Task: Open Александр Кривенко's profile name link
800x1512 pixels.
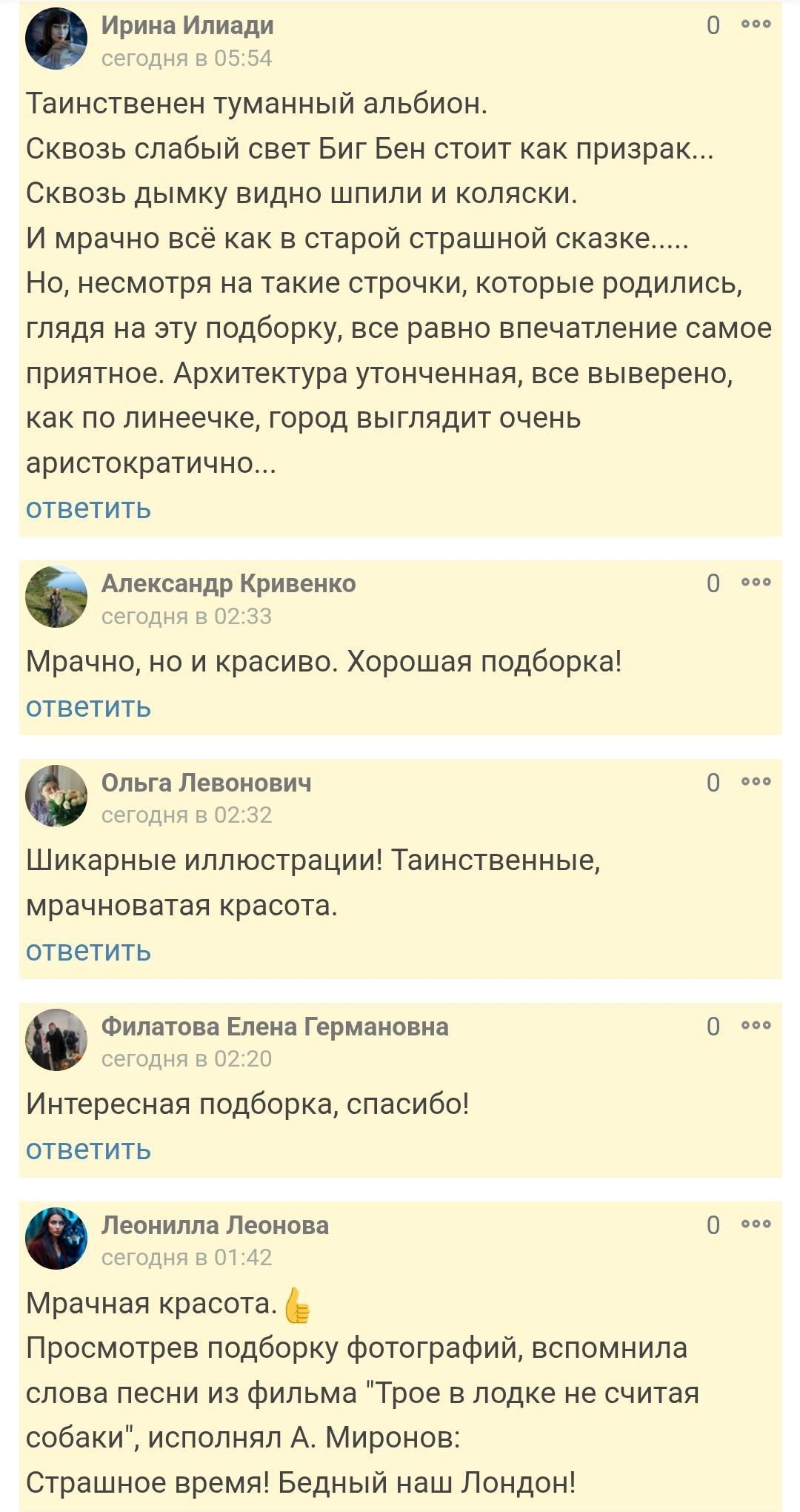Action: pos(228,583)
